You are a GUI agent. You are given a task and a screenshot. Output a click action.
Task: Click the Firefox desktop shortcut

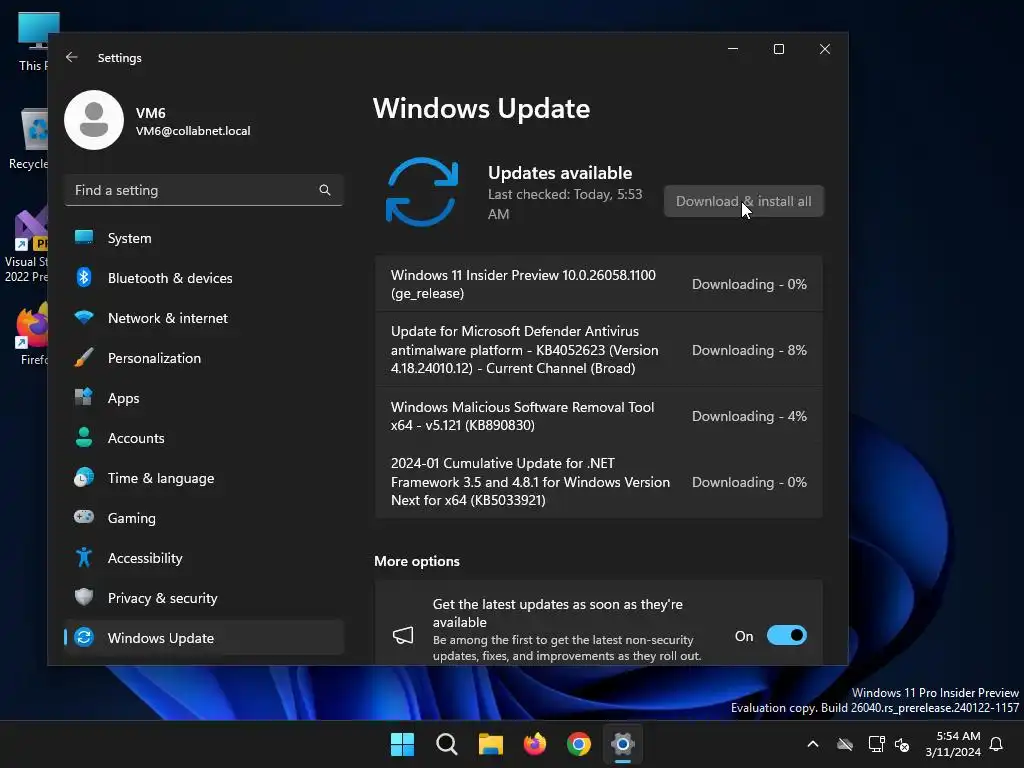click(32, 334)
